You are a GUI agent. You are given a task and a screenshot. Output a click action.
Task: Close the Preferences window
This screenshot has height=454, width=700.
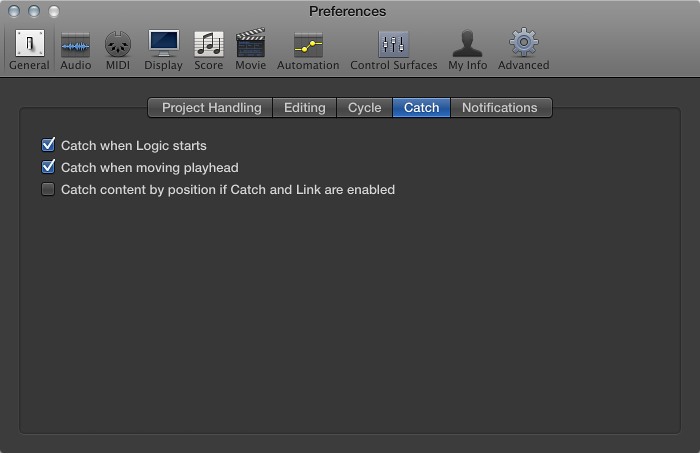click(13, 11)
